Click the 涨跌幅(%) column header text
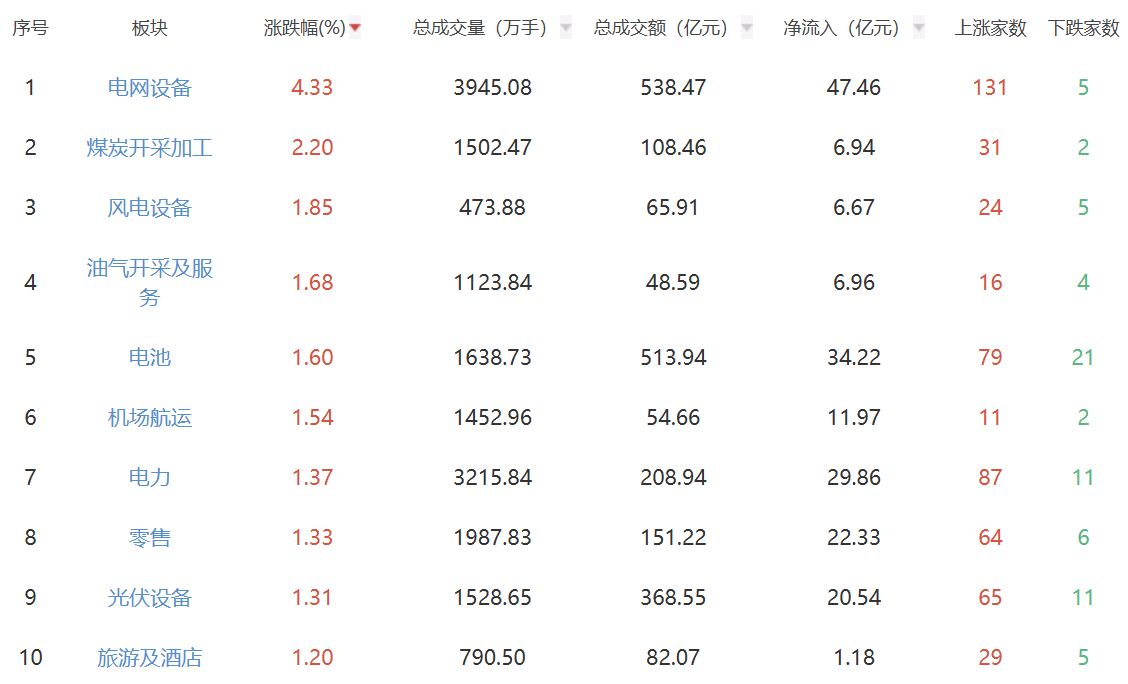Screen dimensions: 1128x684 (x=304, y=29)
